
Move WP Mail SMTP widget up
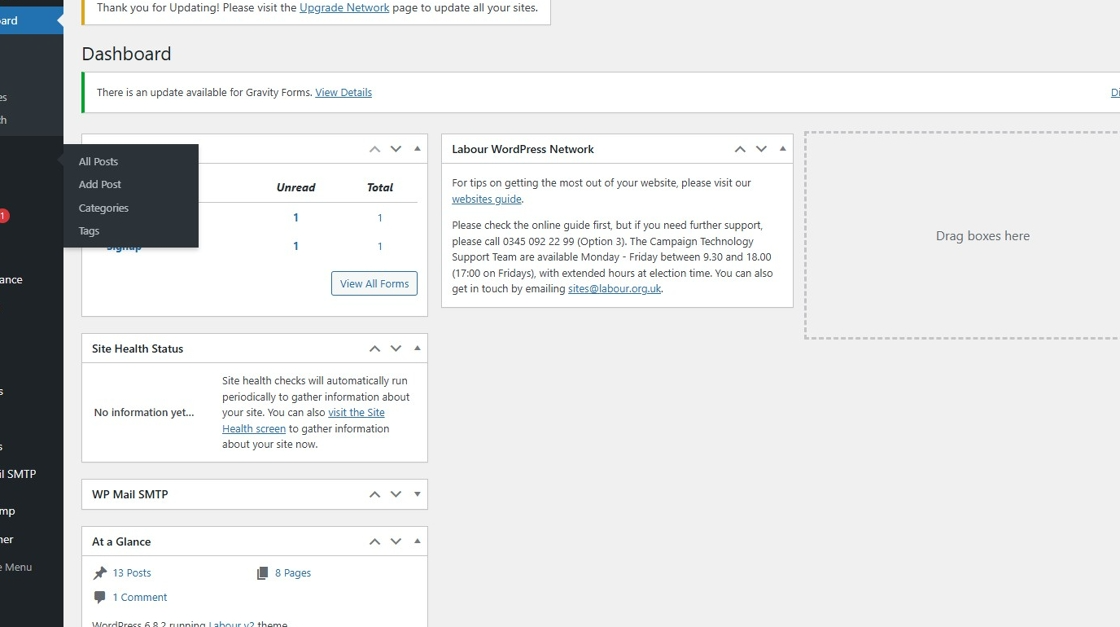tap(374, 494)
